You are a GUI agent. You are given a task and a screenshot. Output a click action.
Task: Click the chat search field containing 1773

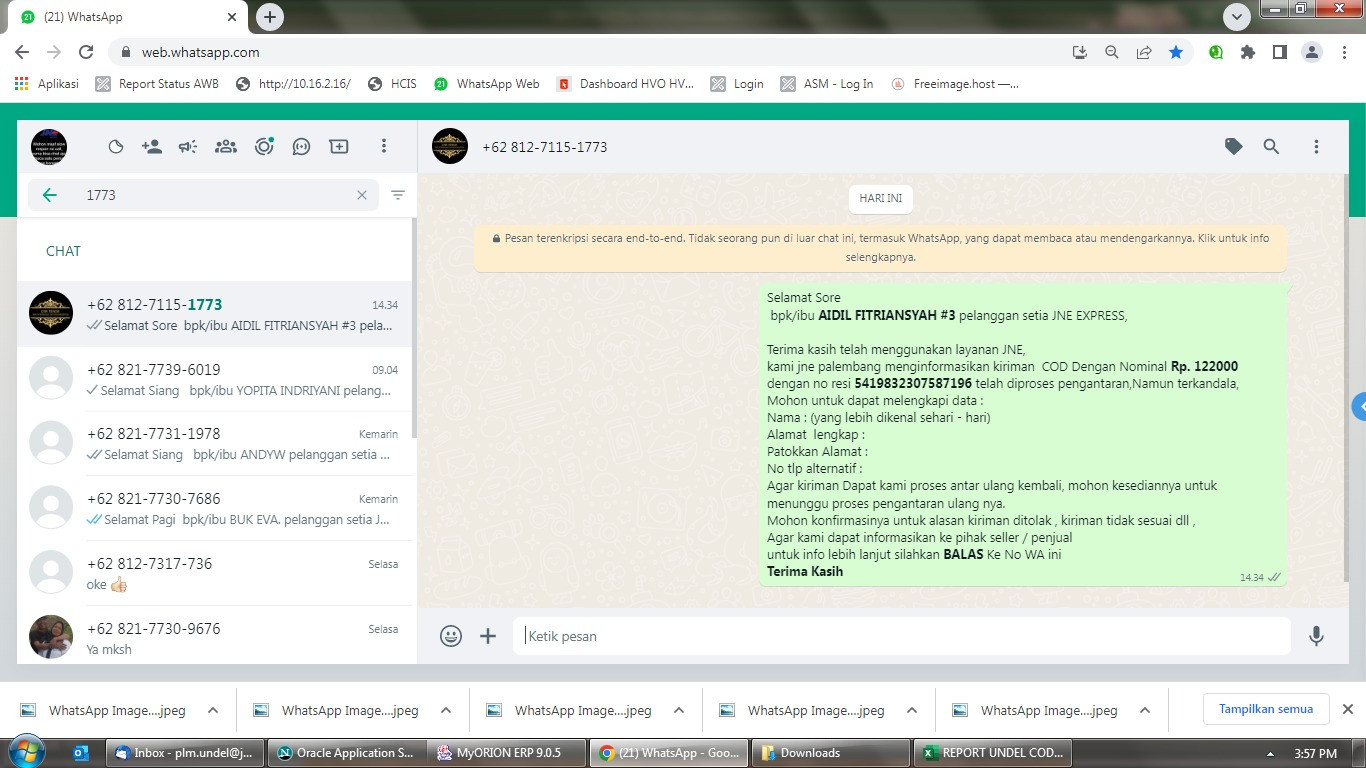tap(203, 195)
